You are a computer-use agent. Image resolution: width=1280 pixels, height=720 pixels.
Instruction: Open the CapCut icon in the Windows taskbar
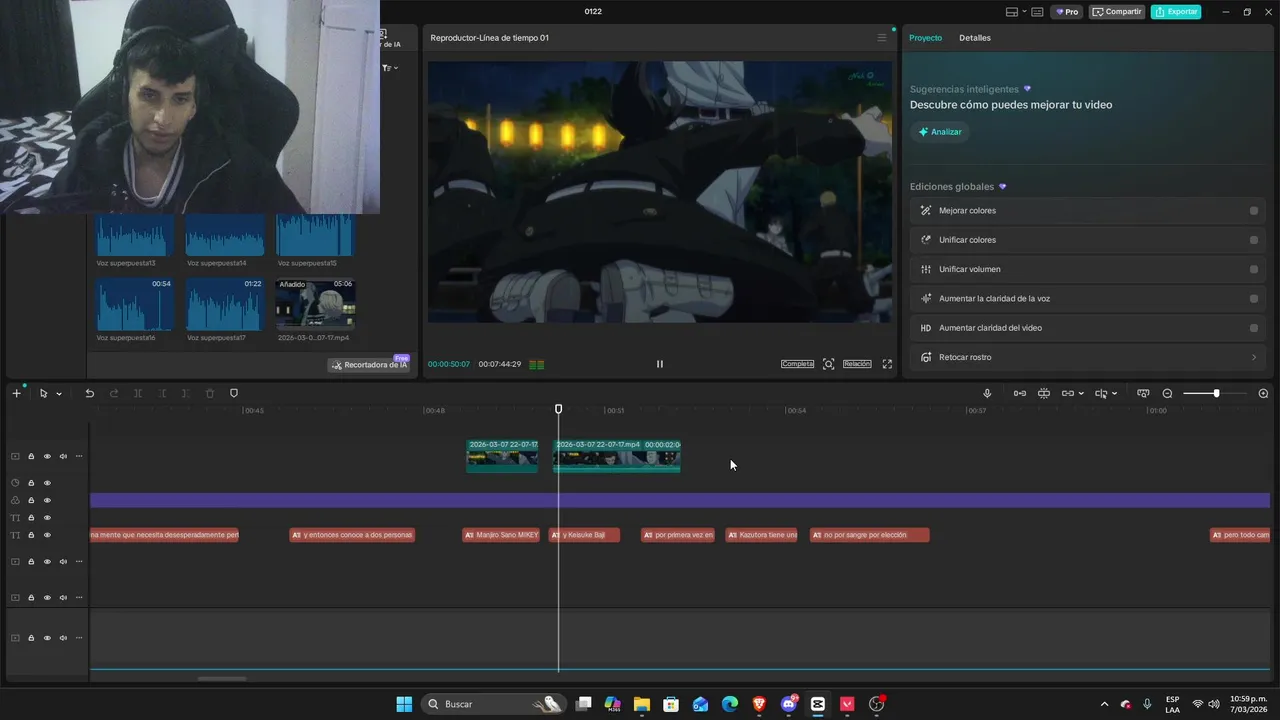click(x=817, y=704)
